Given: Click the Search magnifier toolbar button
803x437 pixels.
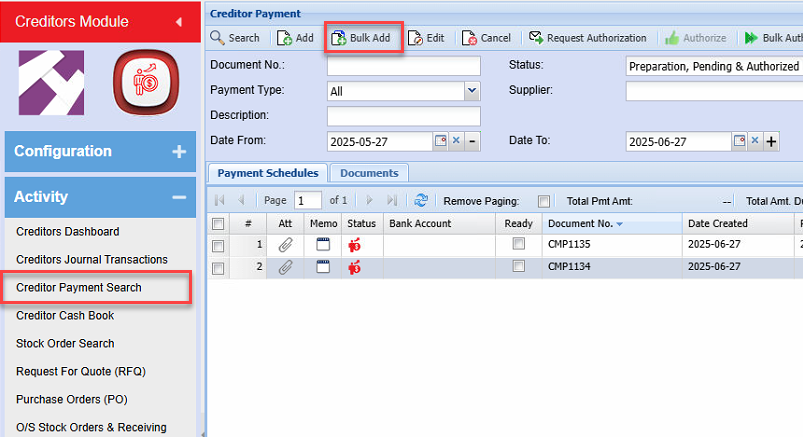Looking at the screenshot, I should (x=235, y=38).
